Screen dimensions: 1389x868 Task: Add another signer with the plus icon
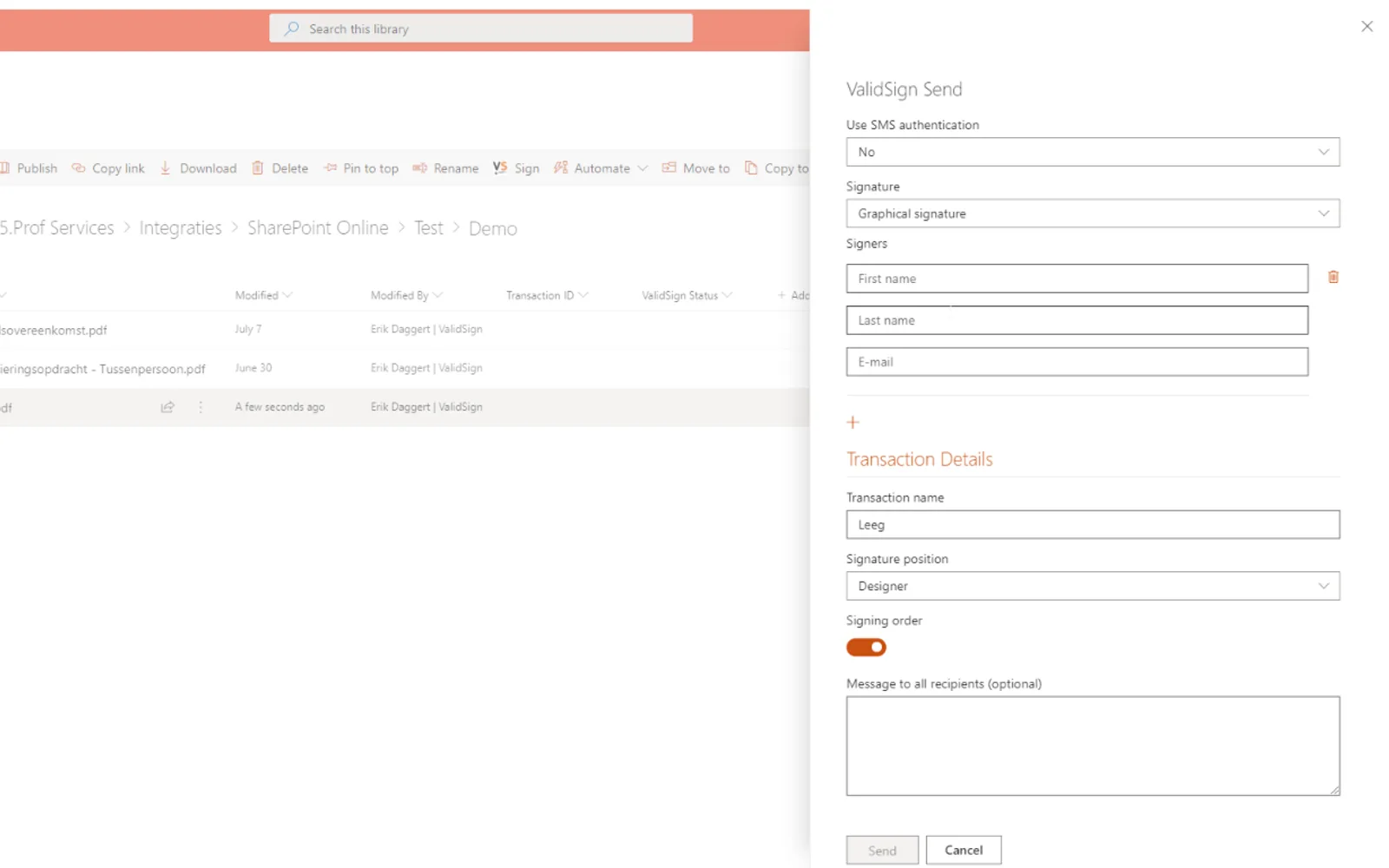coord(852,423)
